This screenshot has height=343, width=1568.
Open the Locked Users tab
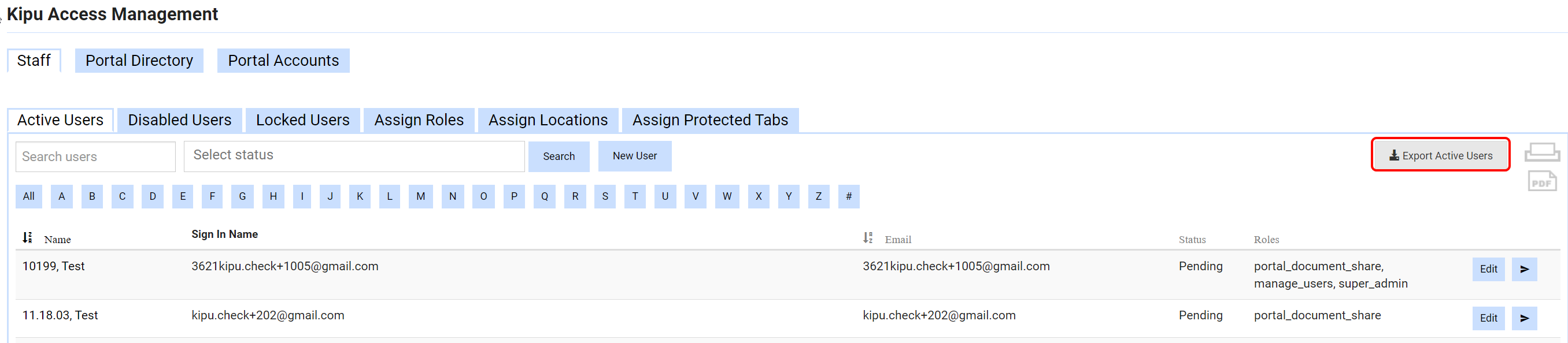(302, 121)
